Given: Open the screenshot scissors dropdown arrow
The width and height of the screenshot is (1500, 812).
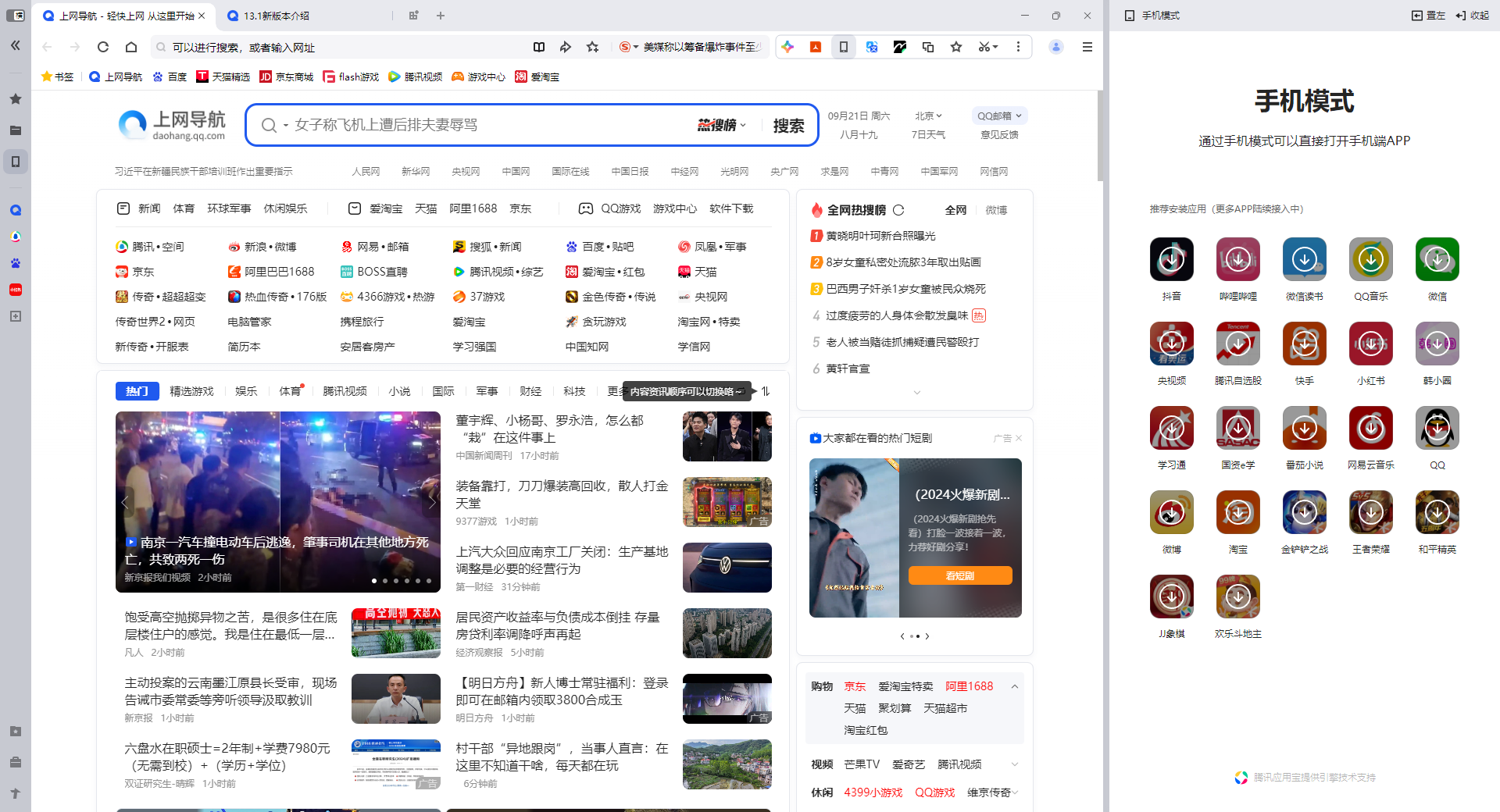Looking at the screenshot, I should [x=995, y=47].
